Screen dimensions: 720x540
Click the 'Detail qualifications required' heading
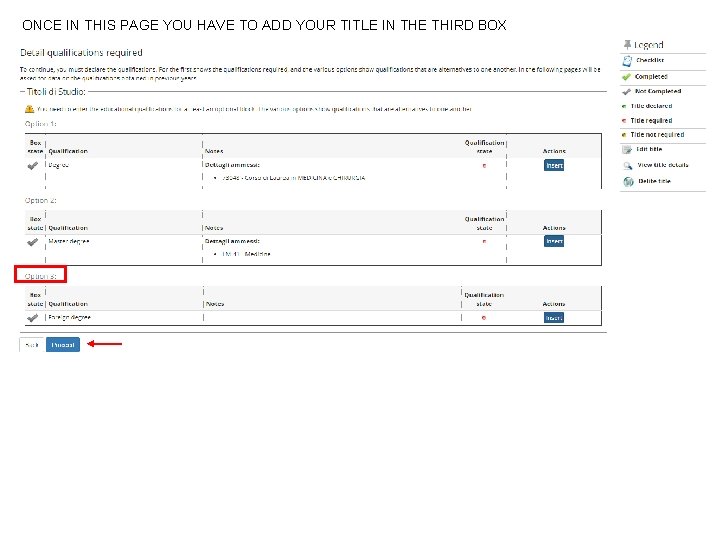coord(81,53)
